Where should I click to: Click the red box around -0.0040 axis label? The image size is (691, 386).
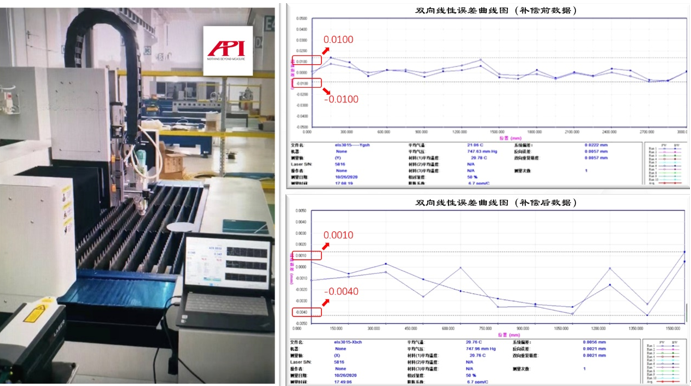[307, 312]
